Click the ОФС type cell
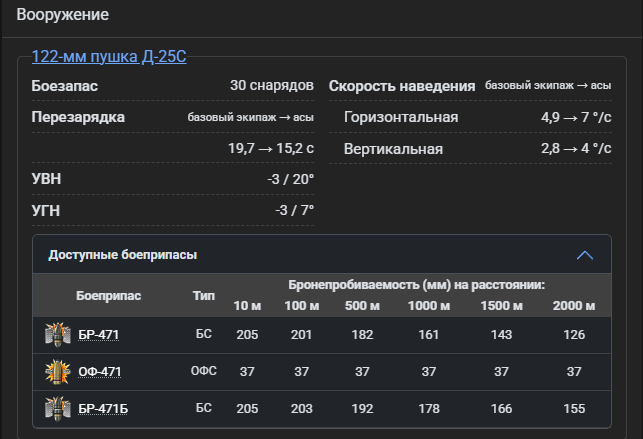Screen dimensions: 643x439 click(204, 371)
